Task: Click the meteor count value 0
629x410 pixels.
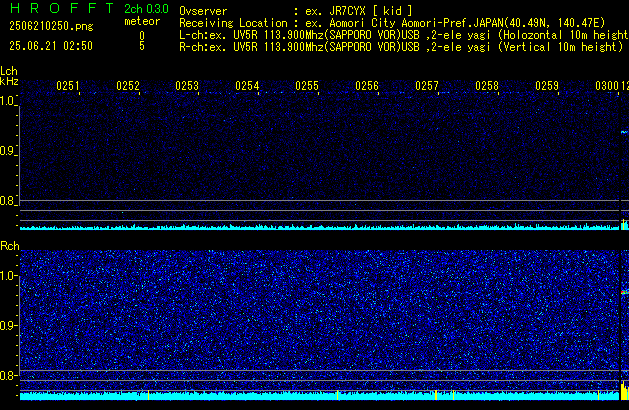Action: [142, 36]
